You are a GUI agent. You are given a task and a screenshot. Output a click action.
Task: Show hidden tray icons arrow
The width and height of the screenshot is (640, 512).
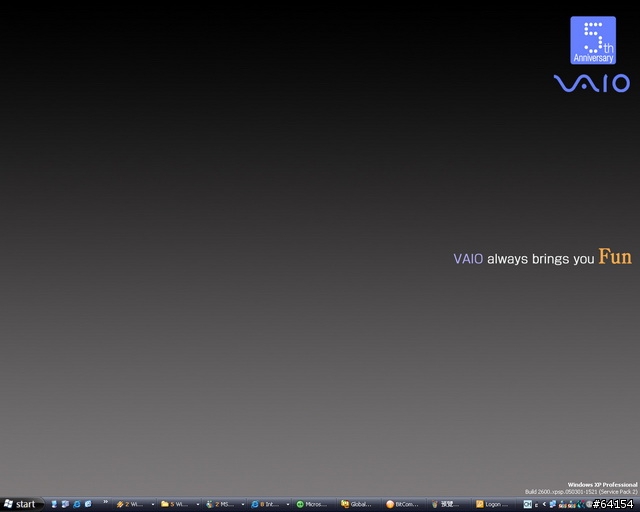click(x=544, y=505)
